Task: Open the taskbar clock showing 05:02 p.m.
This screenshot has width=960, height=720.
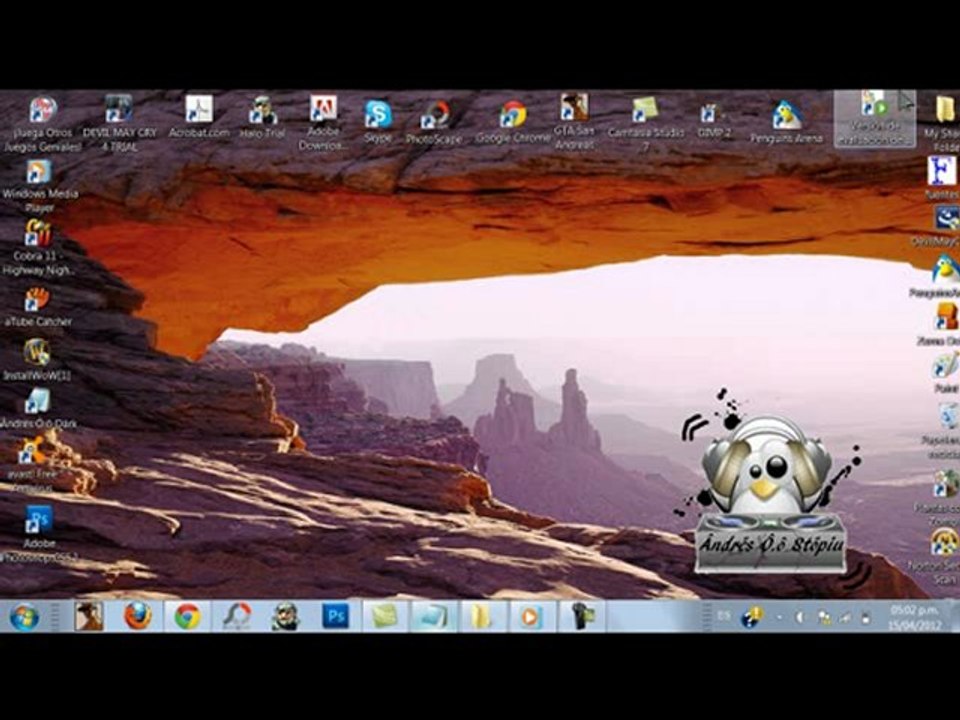Action: 915,617
